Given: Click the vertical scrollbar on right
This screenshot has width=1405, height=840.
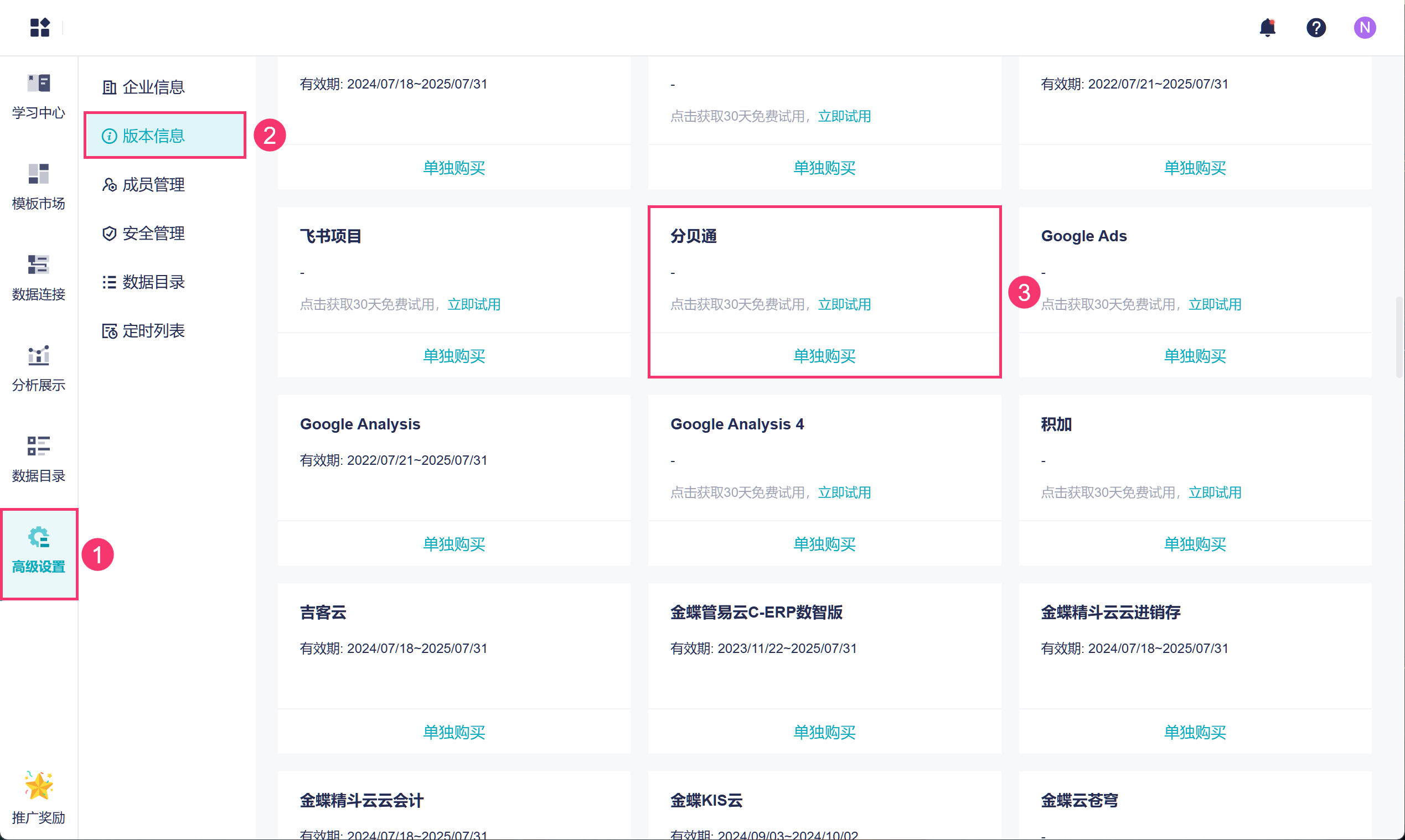Looking at the screenshot, I should tap(1399, 337).
